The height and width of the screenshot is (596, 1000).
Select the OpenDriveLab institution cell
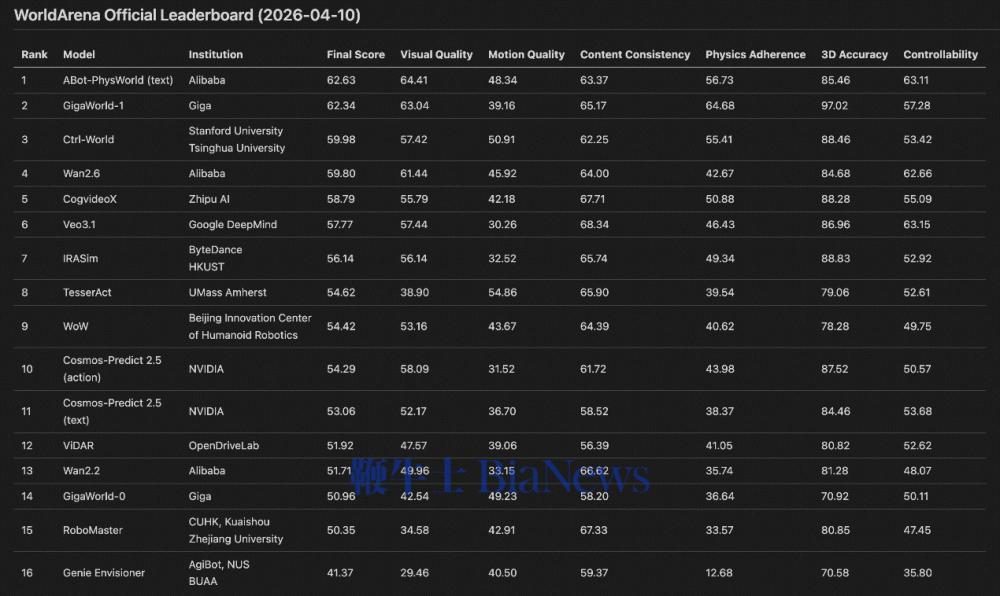(x=224, y=445)
